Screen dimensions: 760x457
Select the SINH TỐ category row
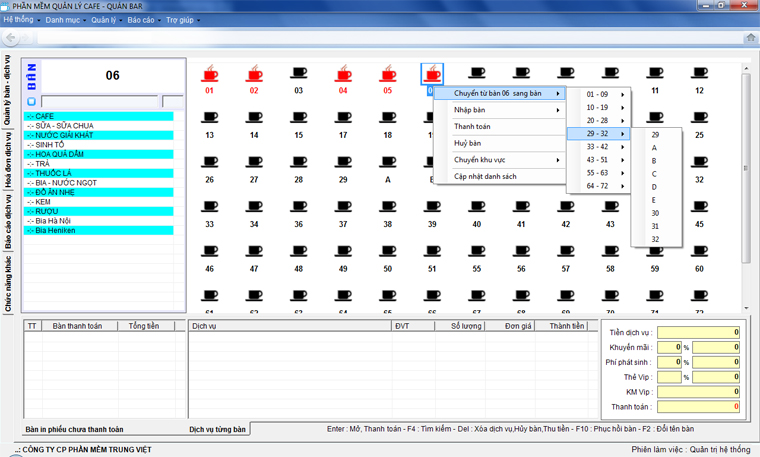[98, 145]
